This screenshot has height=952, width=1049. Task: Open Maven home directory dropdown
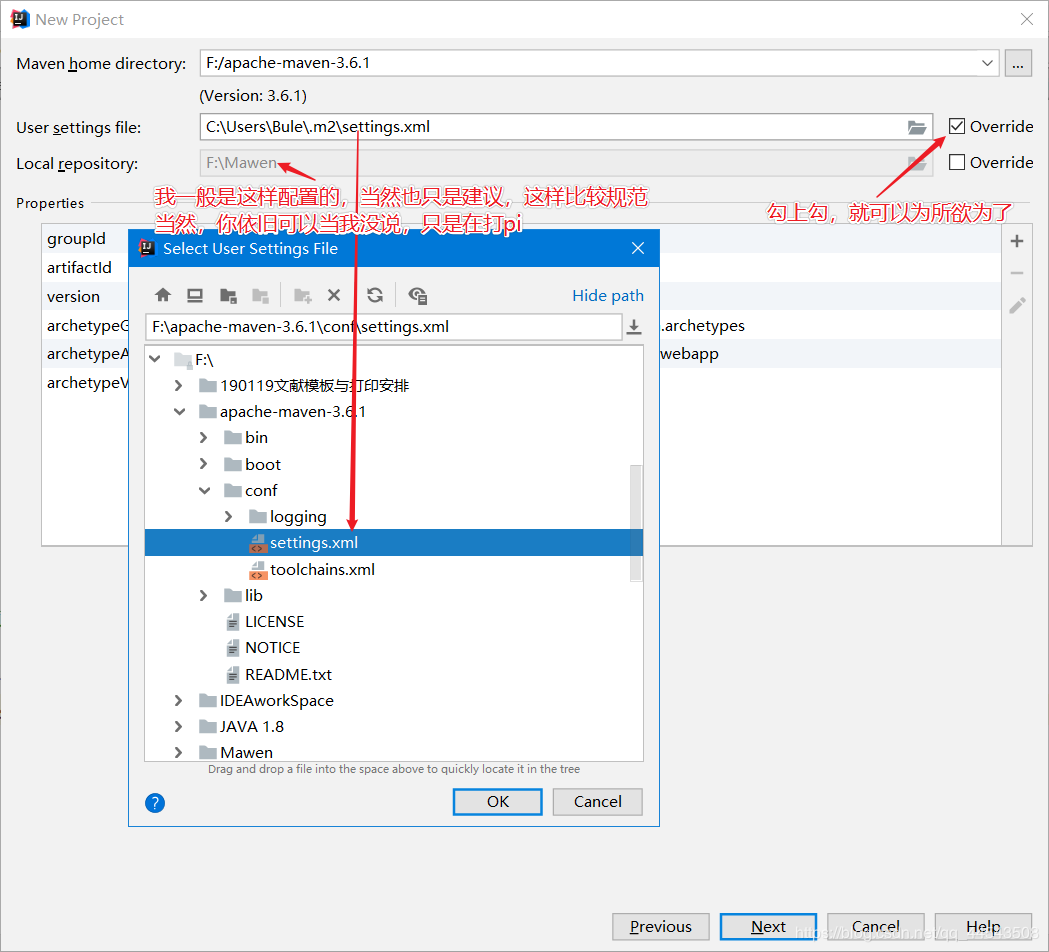(x=987, y=64)
